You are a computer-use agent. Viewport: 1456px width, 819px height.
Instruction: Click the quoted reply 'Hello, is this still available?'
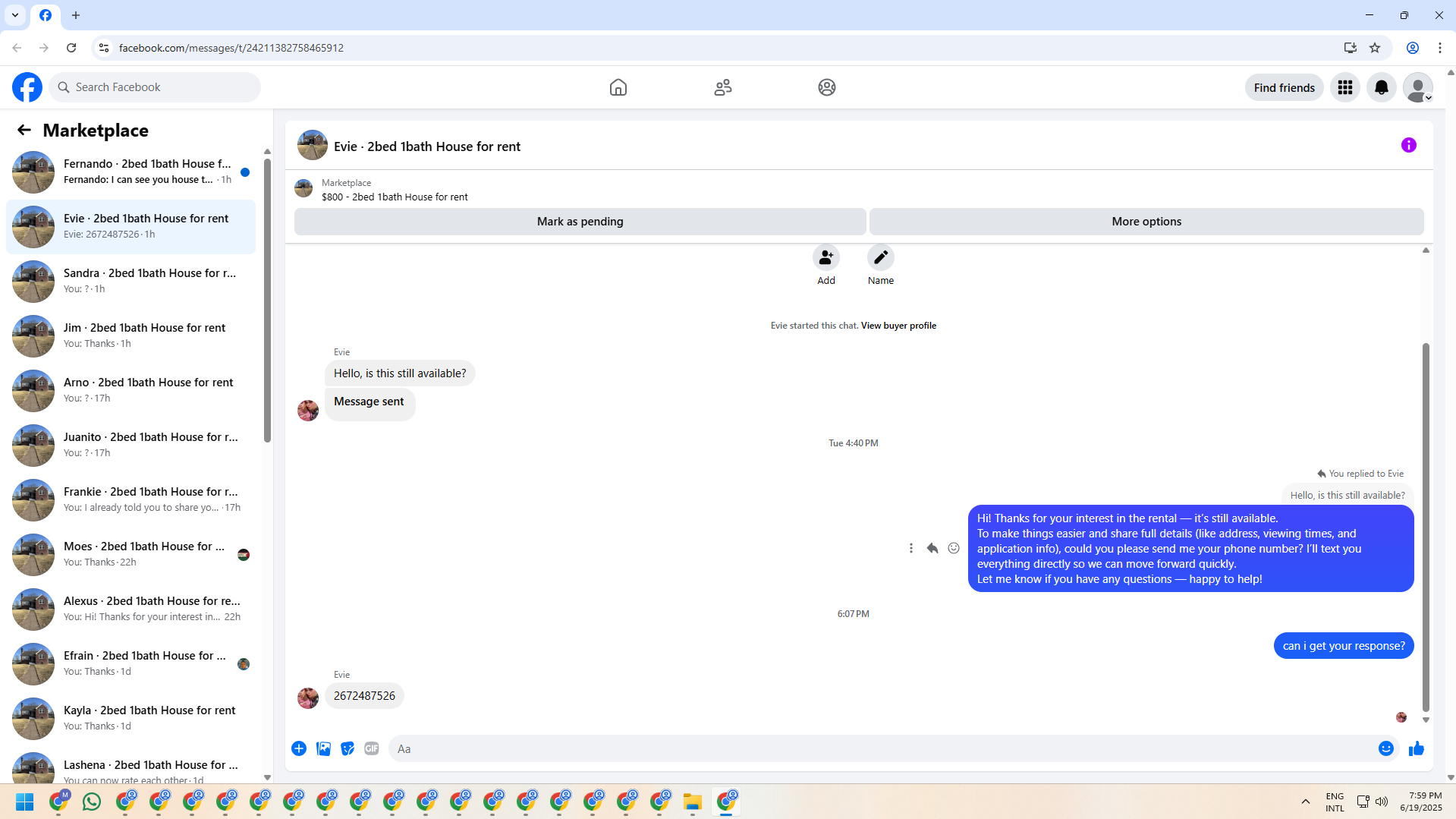click(x=1348, y=496)
